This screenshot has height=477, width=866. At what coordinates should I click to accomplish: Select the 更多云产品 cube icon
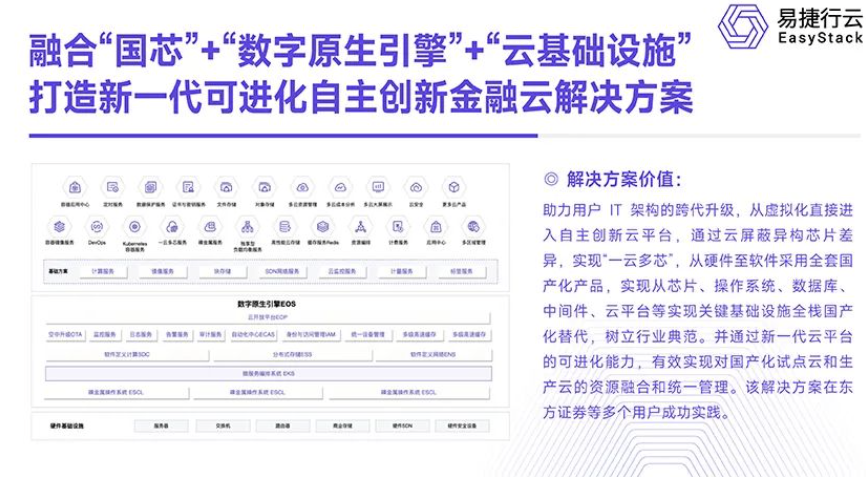click(x=453, y=187)
